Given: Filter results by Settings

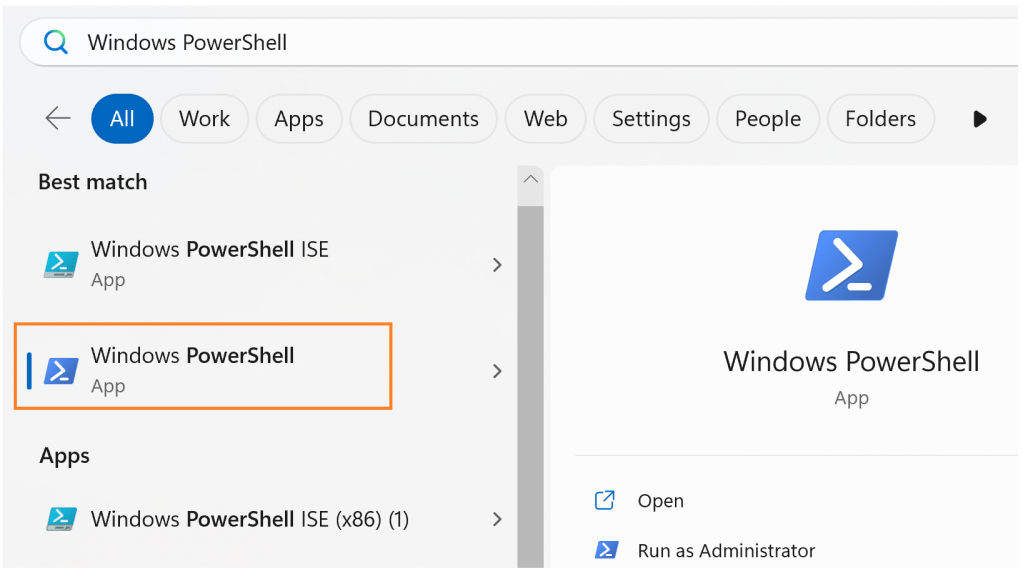Looking at the screenshot, I should [651, 119].
